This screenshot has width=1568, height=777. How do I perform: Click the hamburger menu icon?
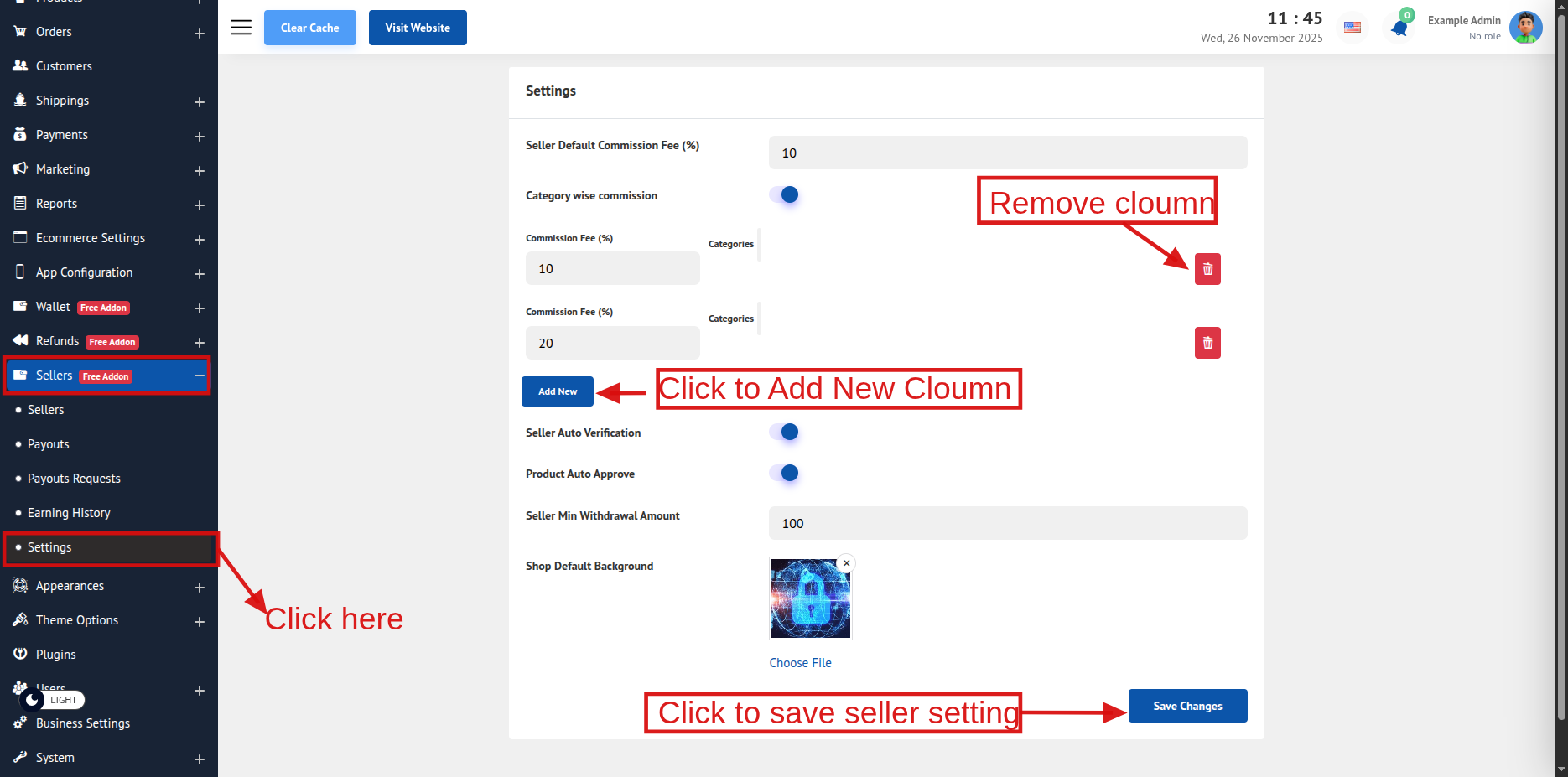pyautogui.click(x=241, y=28)
